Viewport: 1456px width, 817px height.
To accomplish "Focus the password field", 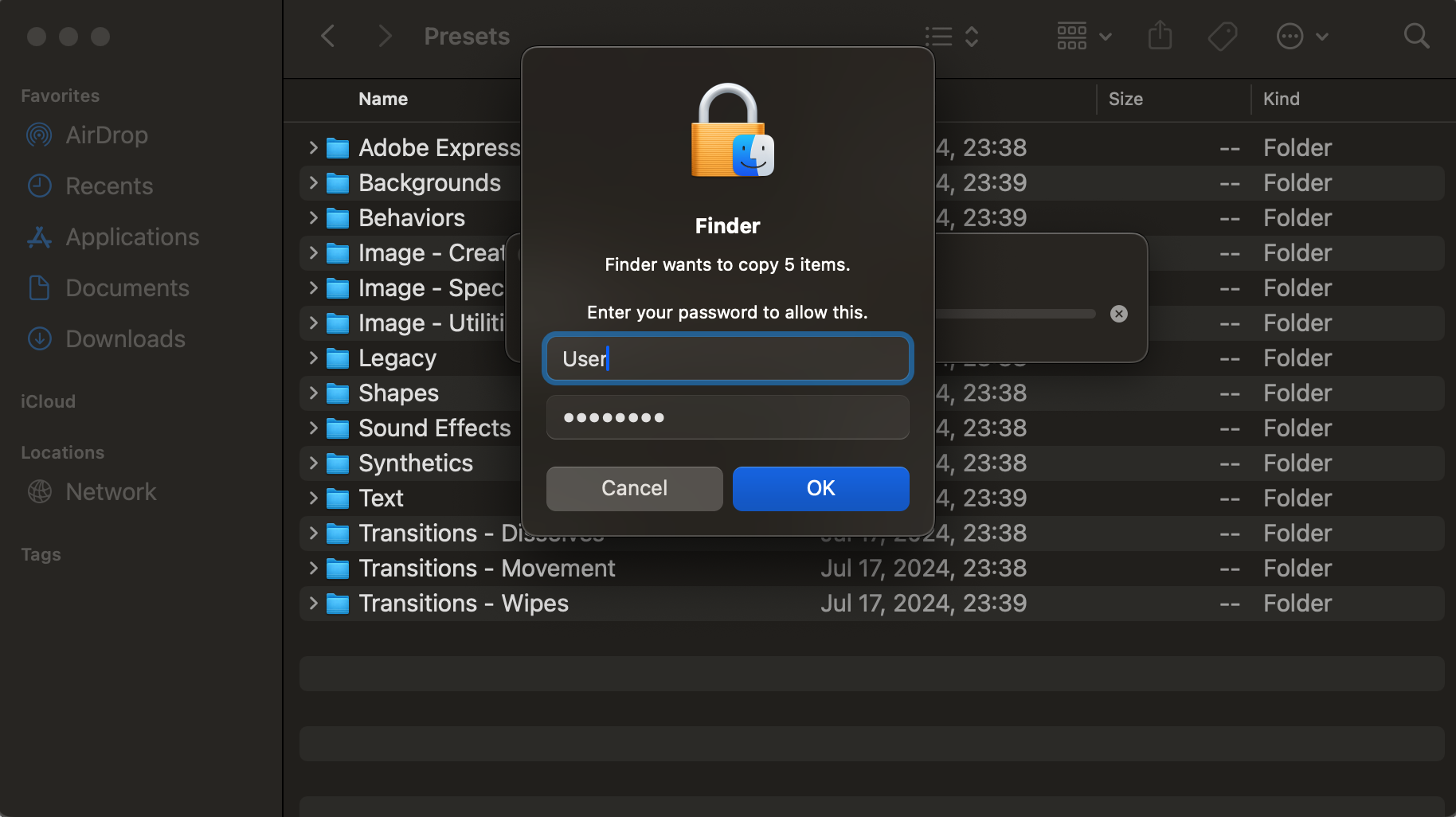I will 727,418.
